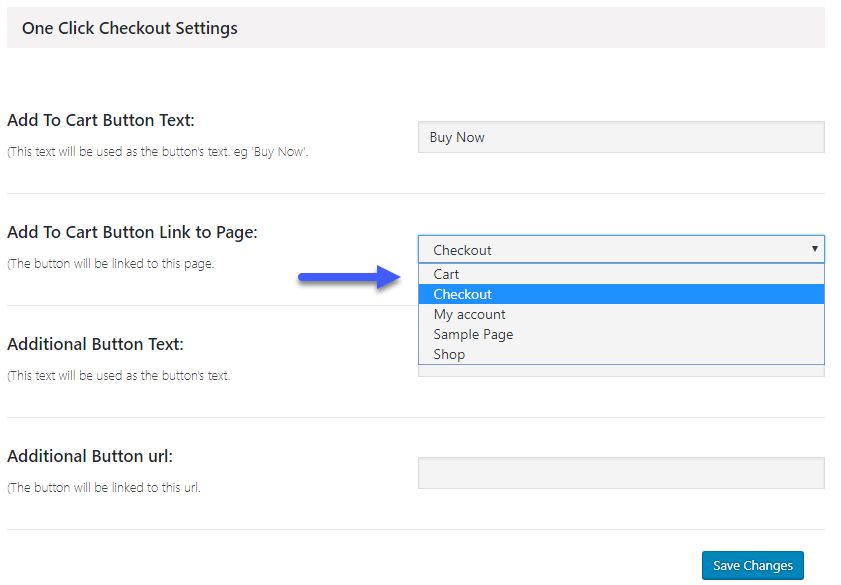841x585 pixels.
Task: Click the hint text below Additional Button Text
Action: pyautogui.click(x=119, y=375)
